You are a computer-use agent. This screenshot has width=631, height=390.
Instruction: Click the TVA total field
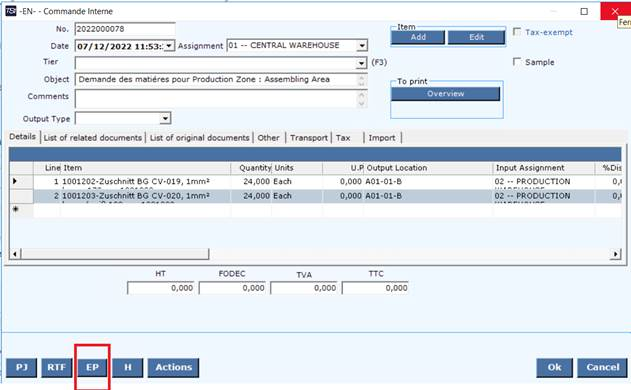(304, 288)
